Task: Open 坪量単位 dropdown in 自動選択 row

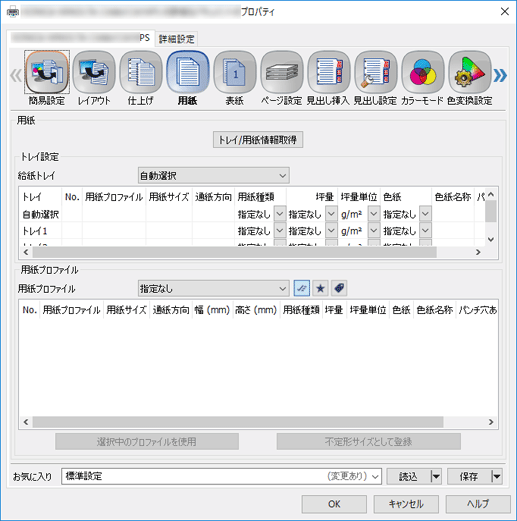Action: coord(374,214)
